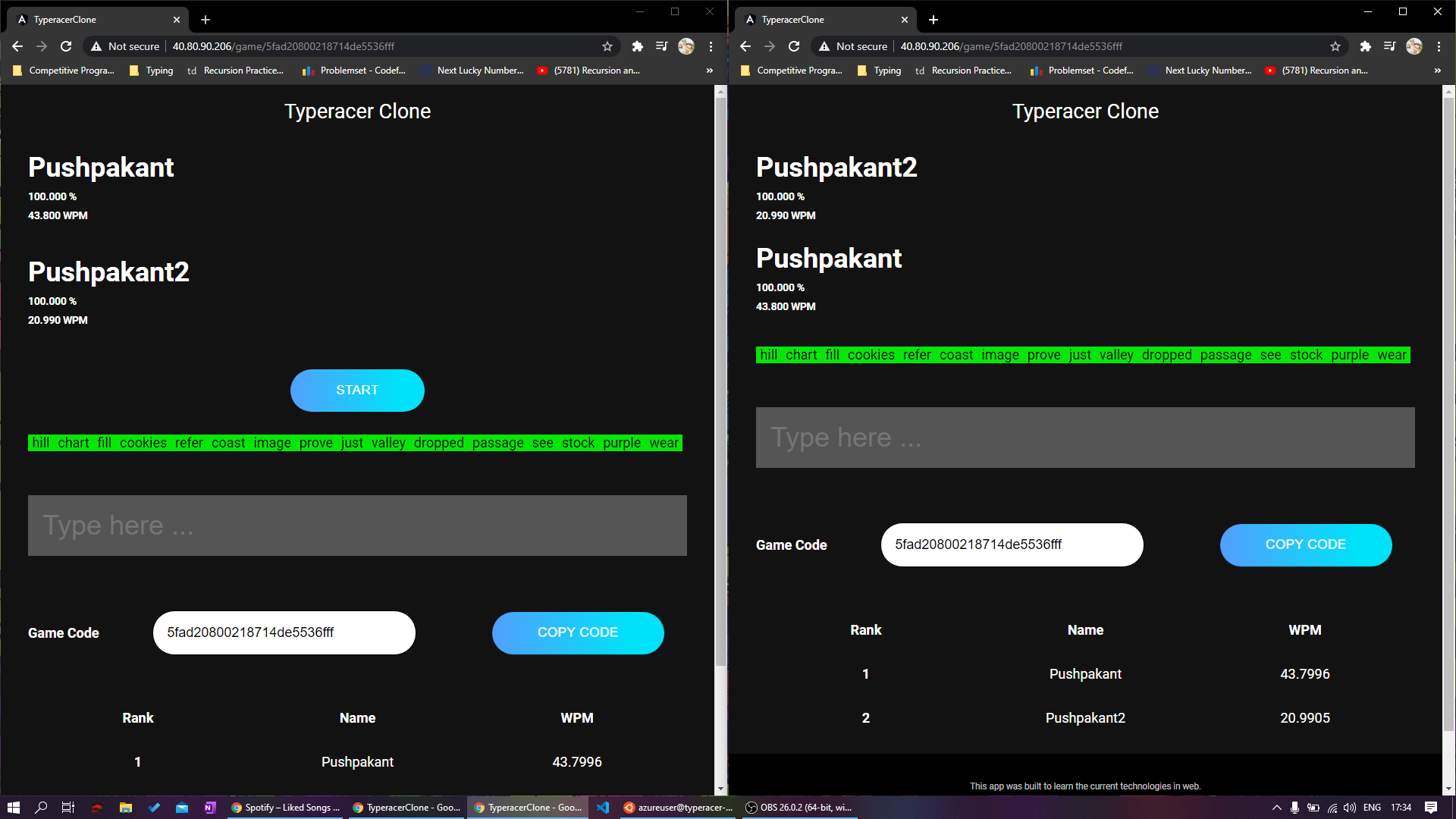Expand the bookmarks overflow chevron
This screenshot has width=1456, height=819.
[x=710, y=71]
